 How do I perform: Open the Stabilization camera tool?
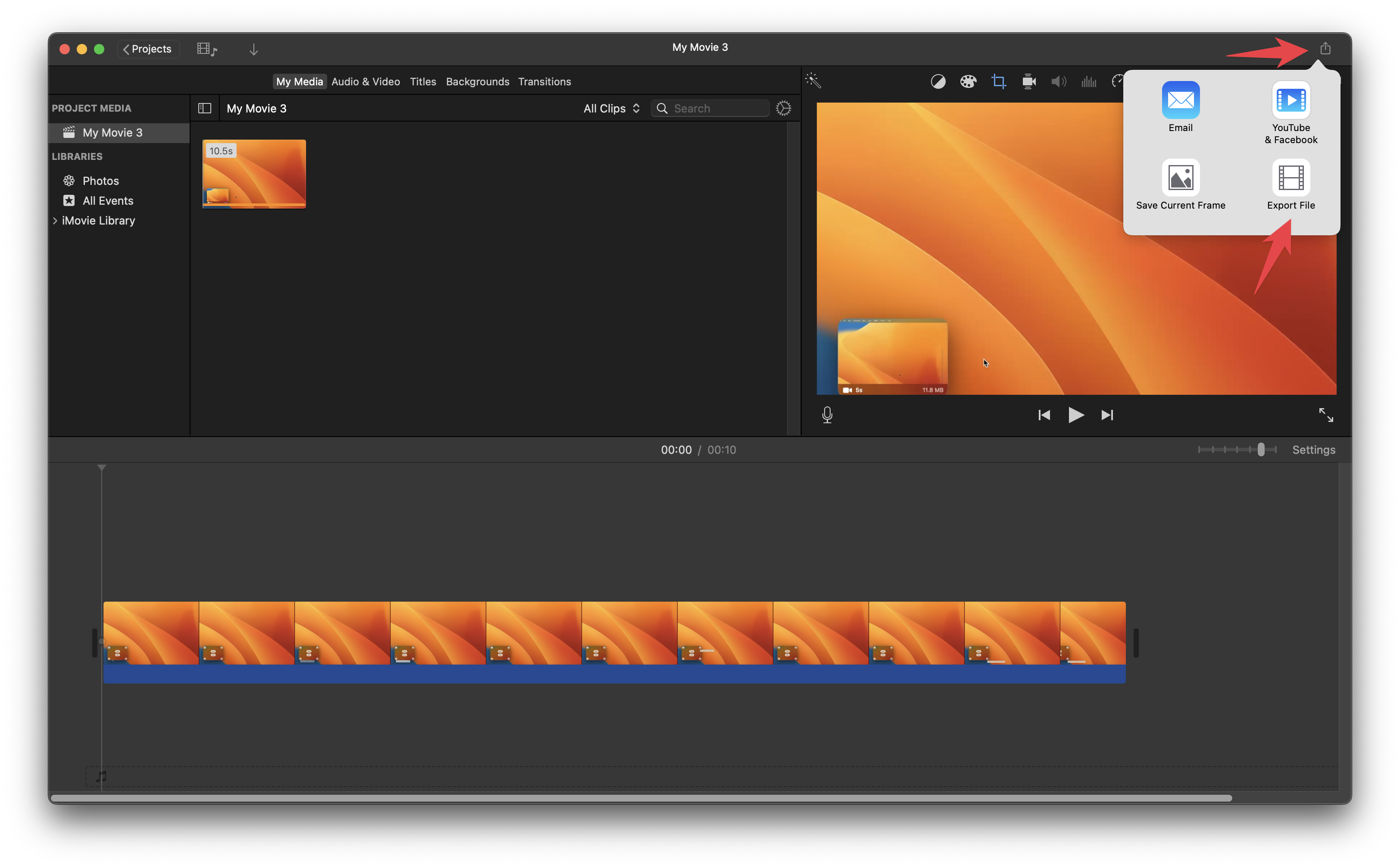click(x=1028, y=81)
